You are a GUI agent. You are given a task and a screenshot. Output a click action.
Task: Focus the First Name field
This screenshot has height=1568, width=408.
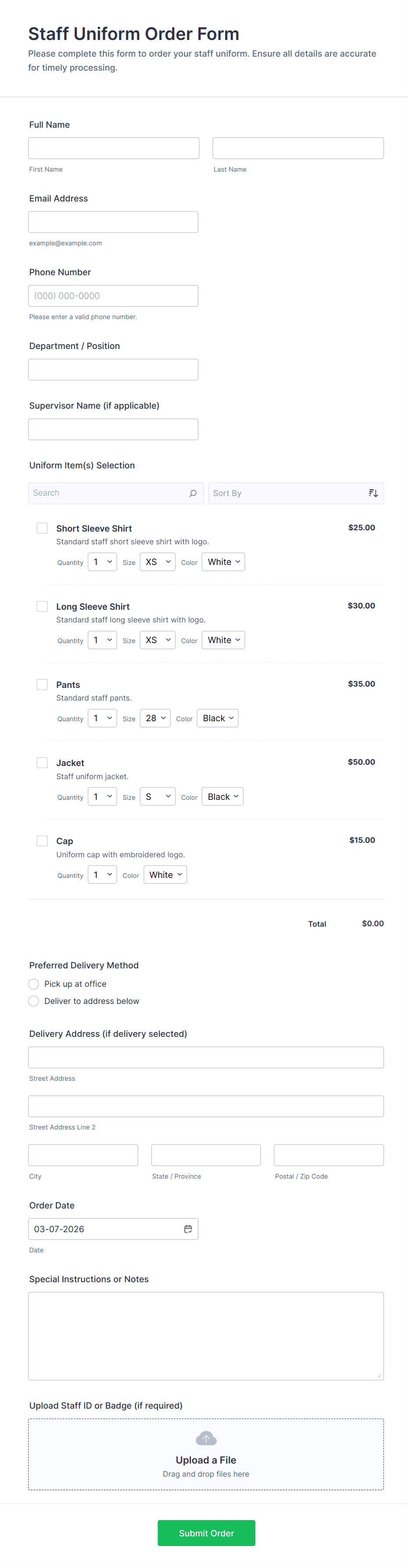click(x=114, y=148)
